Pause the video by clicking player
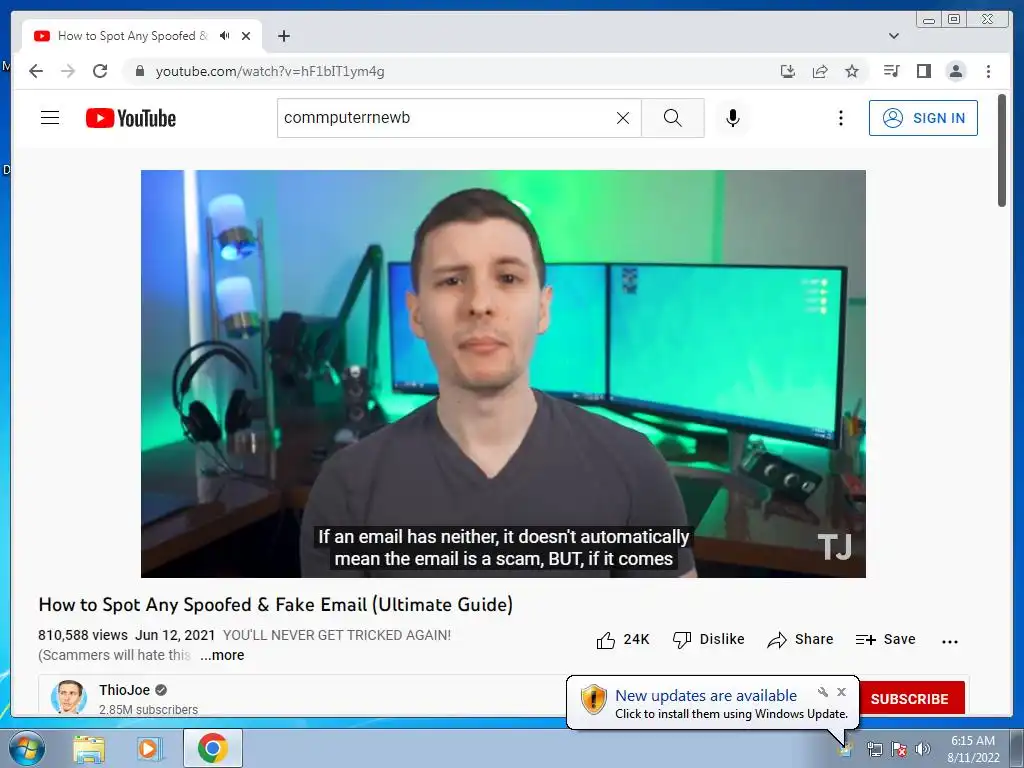The image size is (1024, 768). point(504,374)
